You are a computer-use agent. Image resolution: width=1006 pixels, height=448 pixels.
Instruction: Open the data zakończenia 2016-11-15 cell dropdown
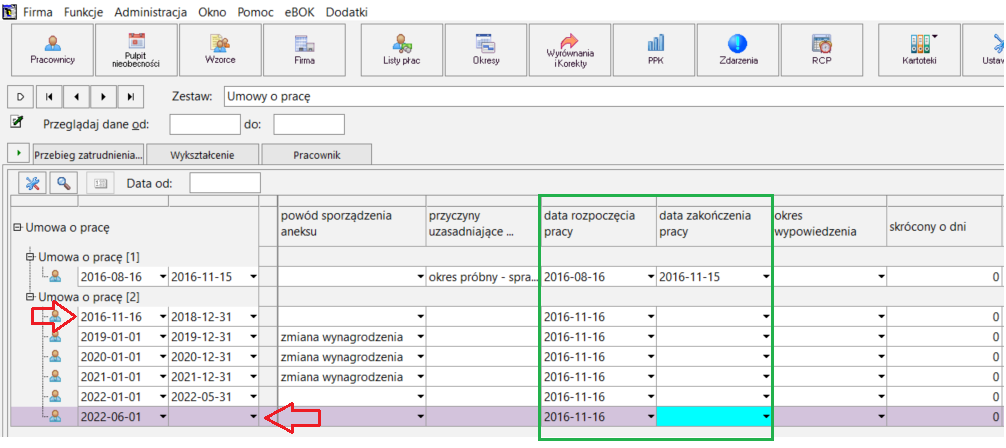tap(765, 277)
